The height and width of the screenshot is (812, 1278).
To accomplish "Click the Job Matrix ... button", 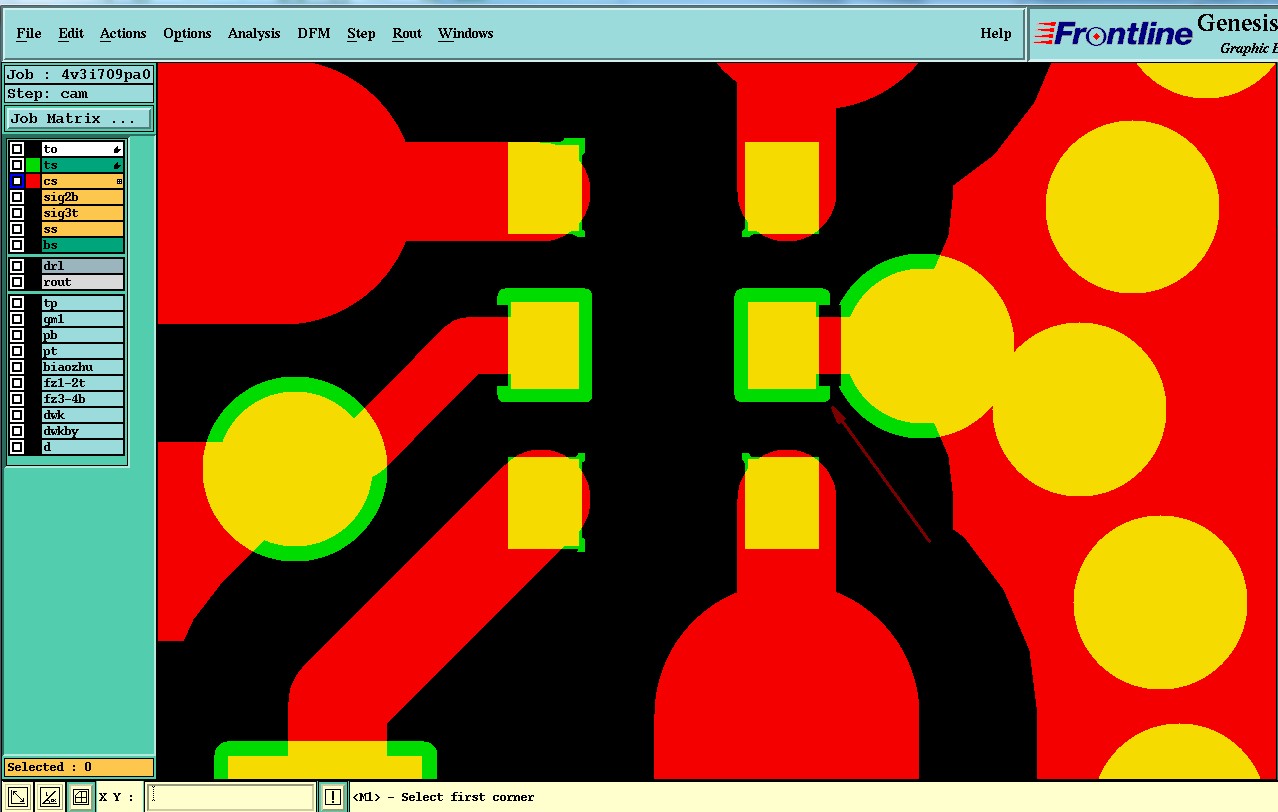I will point(80,118).
